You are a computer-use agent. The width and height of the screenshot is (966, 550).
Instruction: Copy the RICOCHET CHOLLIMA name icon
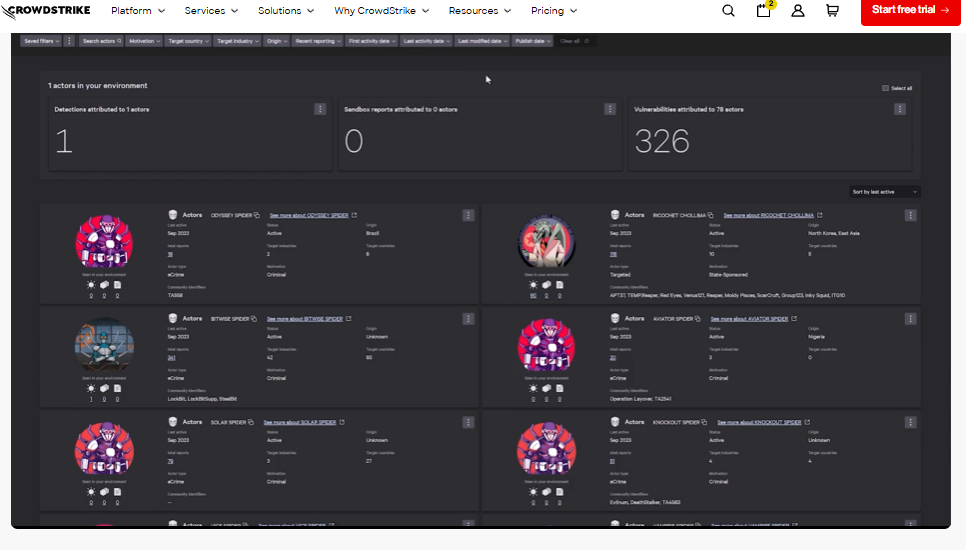point(710,215)
